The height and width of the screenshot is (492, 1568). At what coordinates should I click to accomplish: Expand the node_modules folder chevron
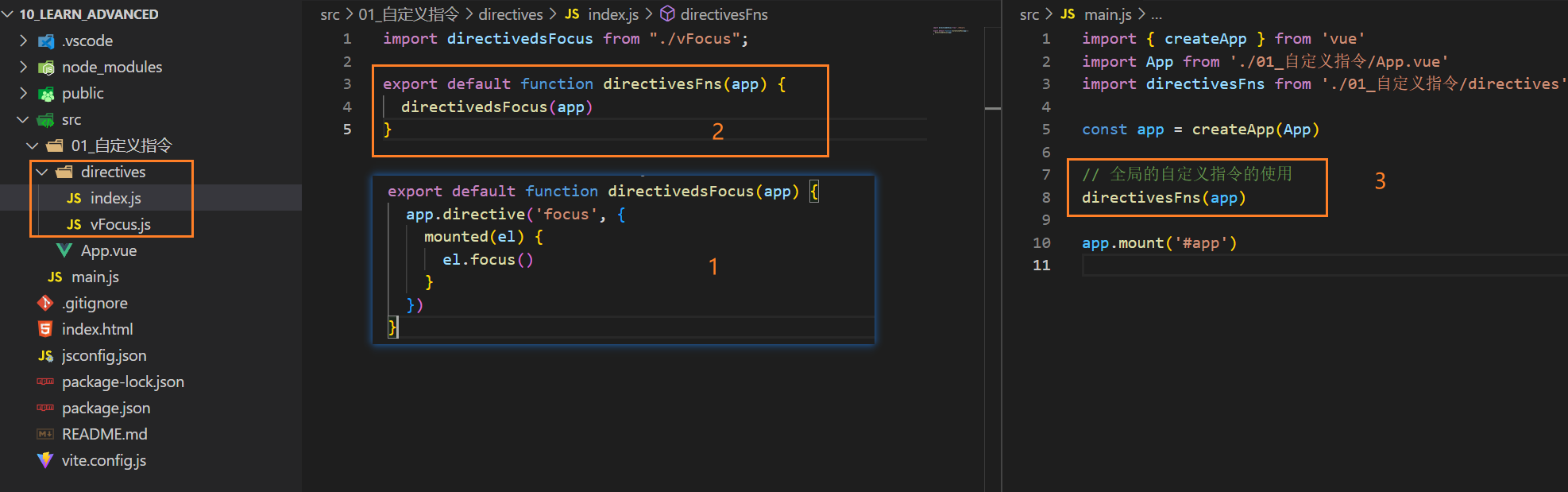pyautogui.click(x=23, y=67)
